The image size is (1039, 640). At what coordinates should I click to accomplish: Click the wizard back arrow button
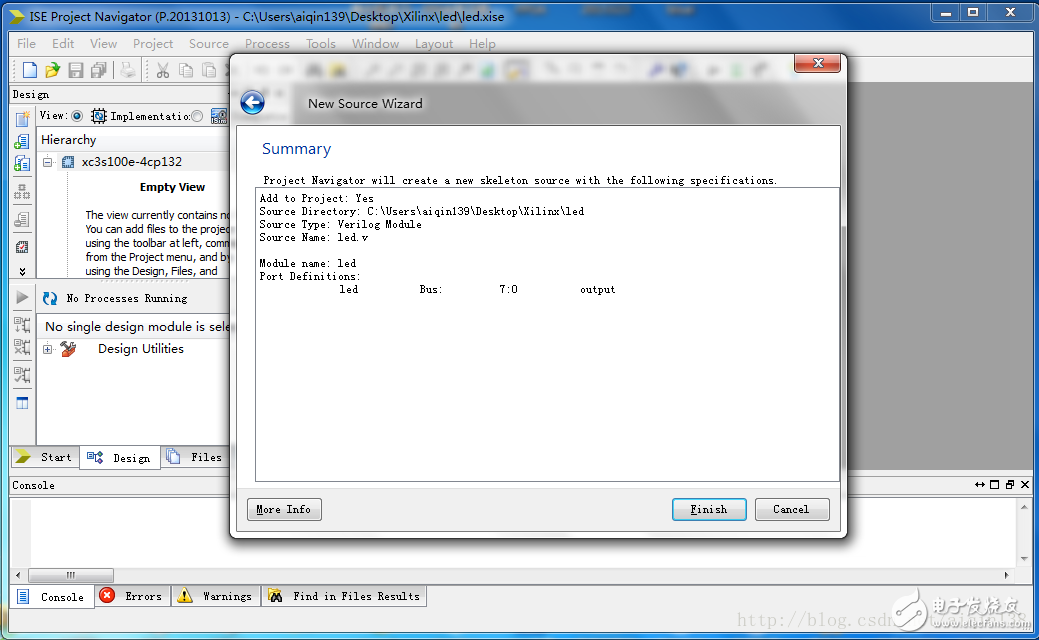[x=252, y=103]
